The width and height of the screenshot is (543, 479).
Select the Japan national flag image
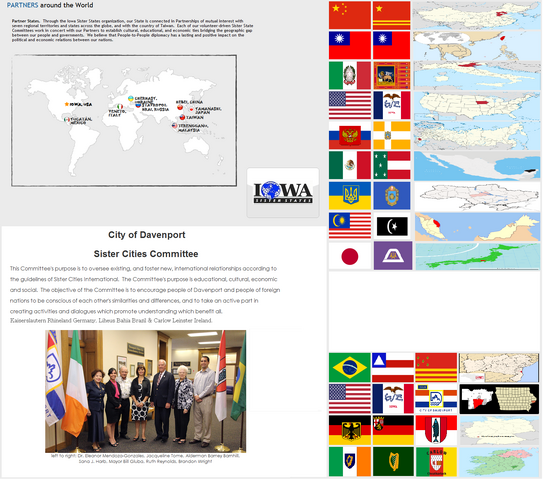coord(350,256)
